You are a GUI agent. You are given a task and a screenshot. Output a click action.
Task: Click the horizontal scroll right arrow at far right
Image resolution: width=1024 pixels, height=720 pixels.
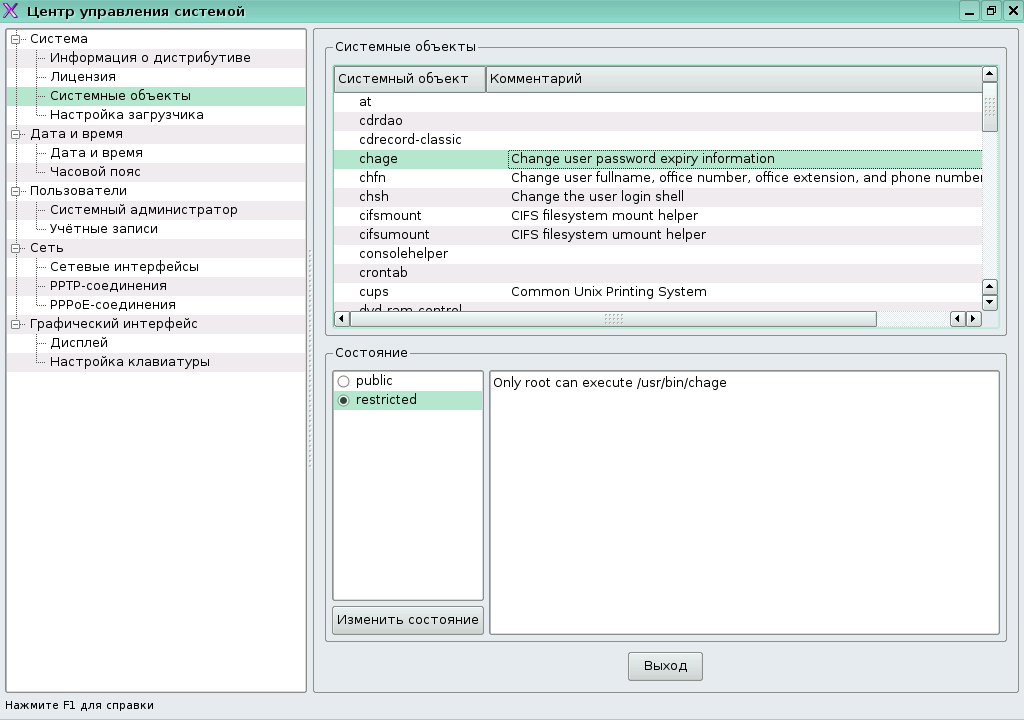973,318
